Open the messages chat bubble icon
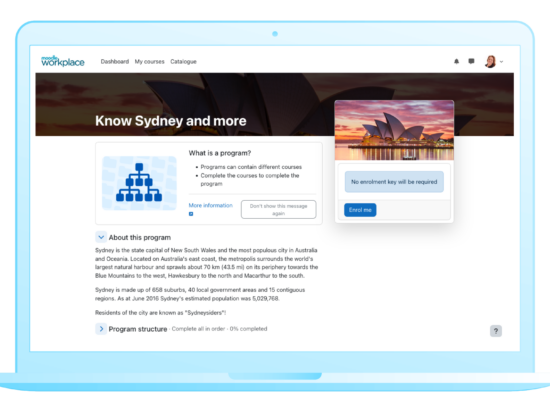Viewport: 550px width, 412px height. tap(471, 61)
